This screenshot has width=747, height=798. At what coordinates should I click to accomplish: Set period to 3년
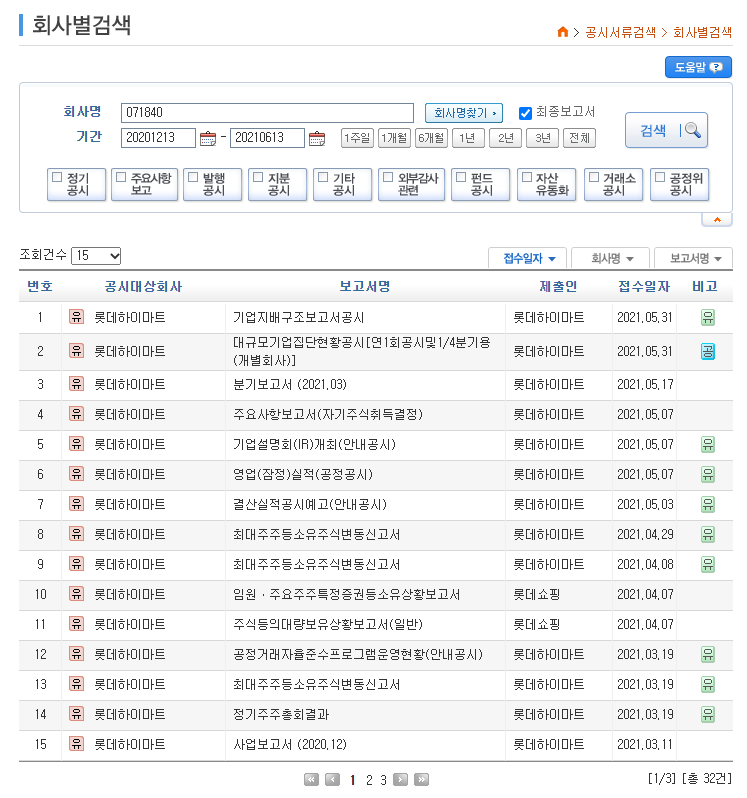(x=542, y=138)
